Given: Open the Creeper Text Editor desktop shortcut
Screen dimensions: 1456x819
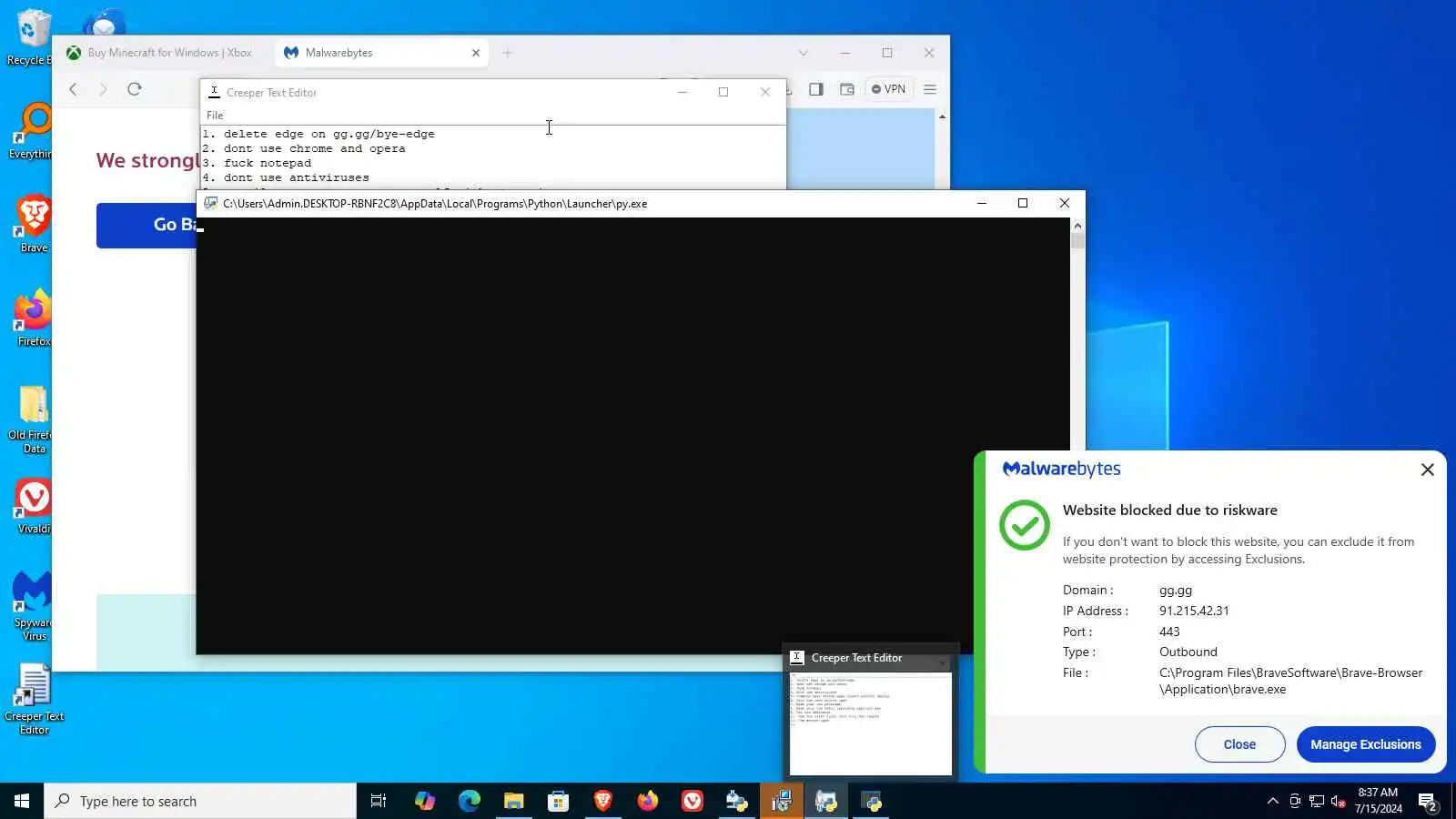Looking at the screenshot, I should coord(34,699).
